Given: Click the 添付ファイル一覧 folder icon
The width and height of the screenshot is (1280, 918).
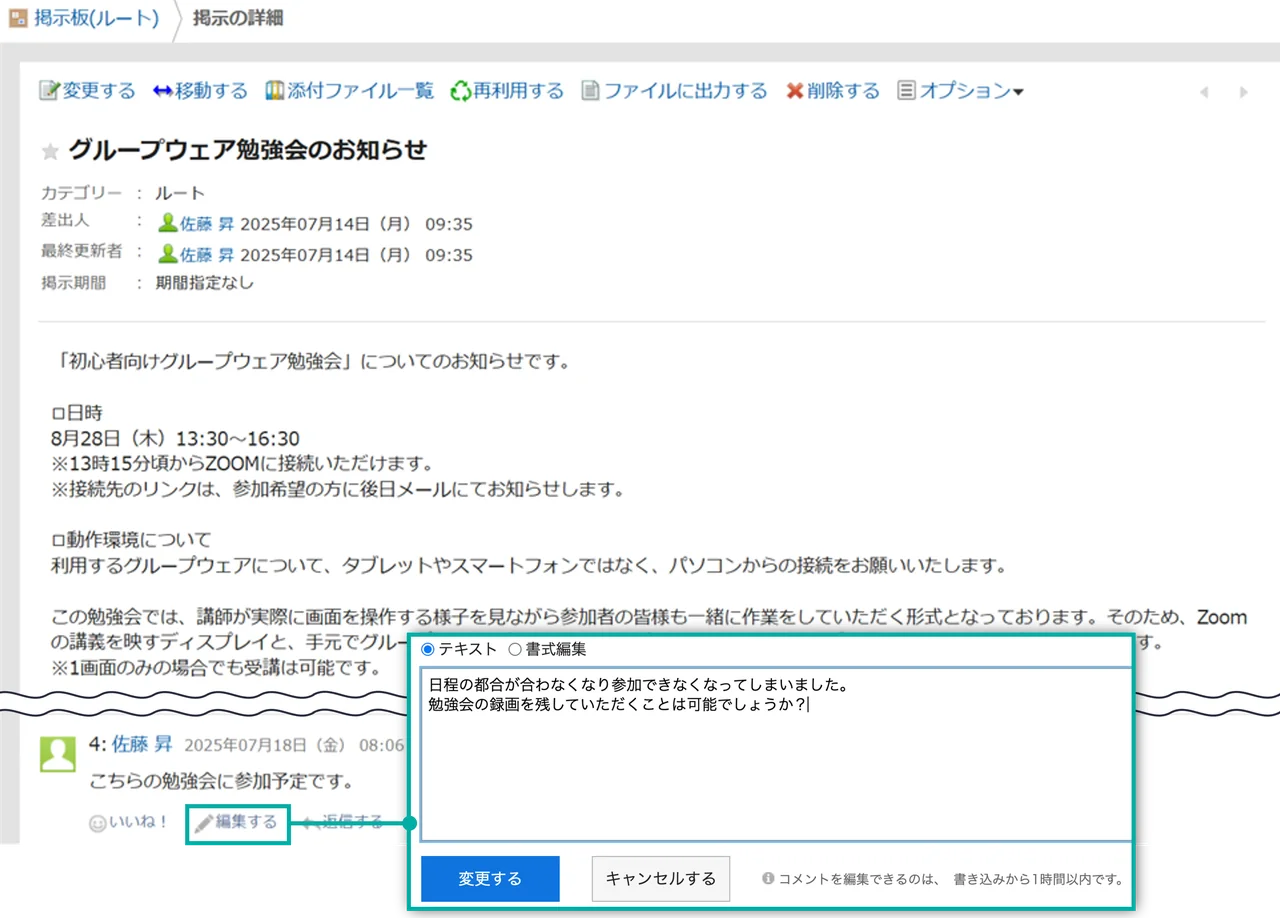Looking at the screenshot, I should point(275,91).
